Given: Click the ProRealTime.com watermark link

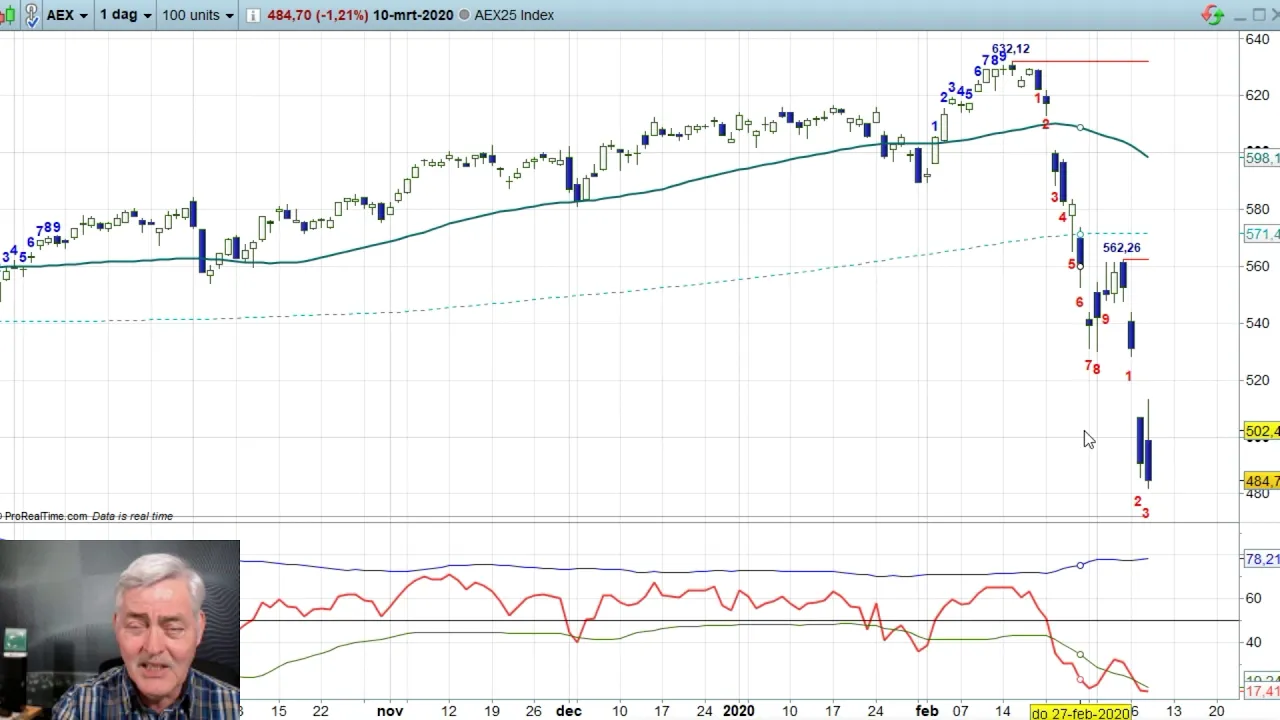Looking at the screenshot, I should coord(45,516).
